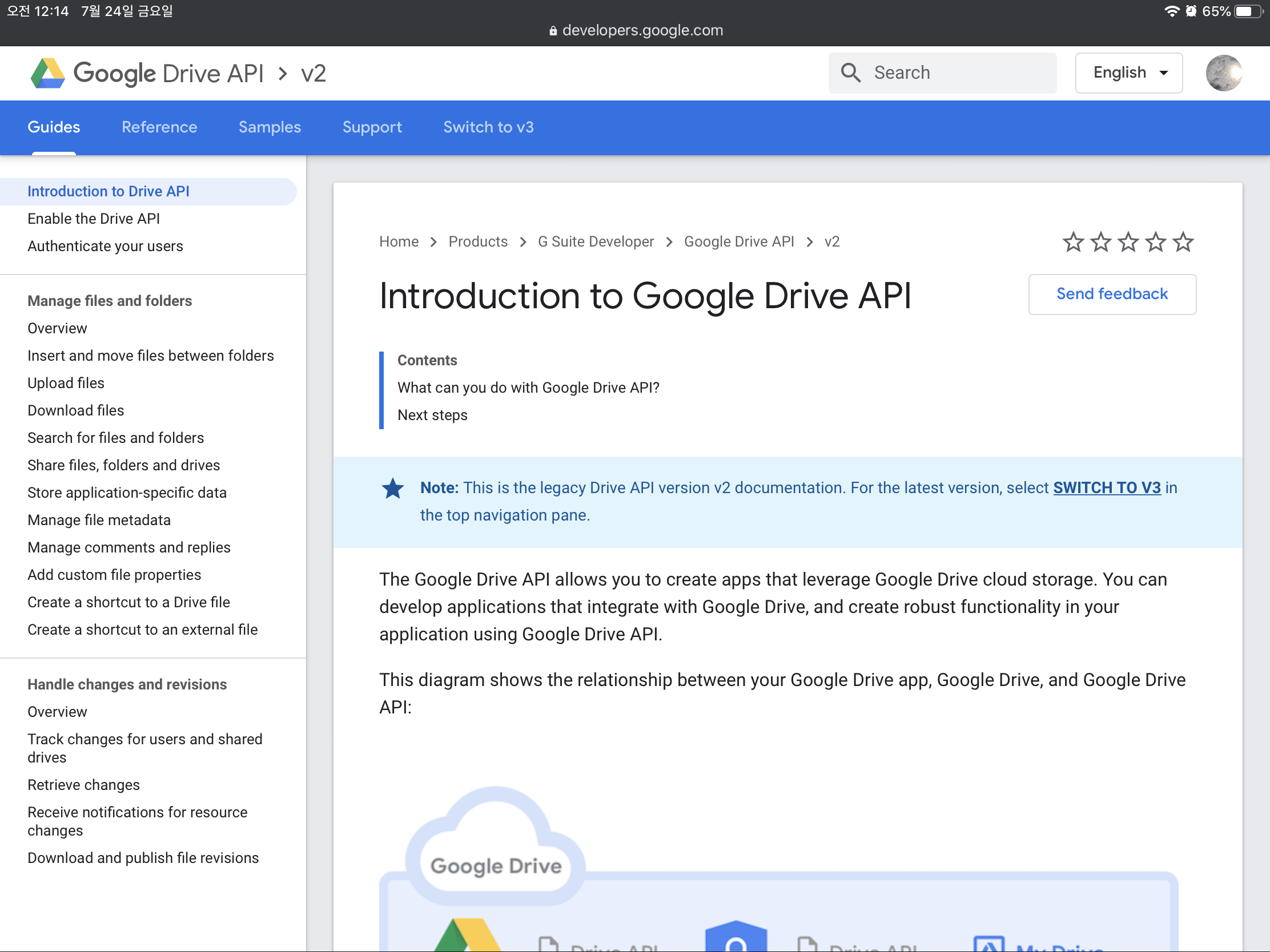This screenshot has height=952, width=1270.
Task: Tap the developers.google.com address bar
Action: (636, 30)
